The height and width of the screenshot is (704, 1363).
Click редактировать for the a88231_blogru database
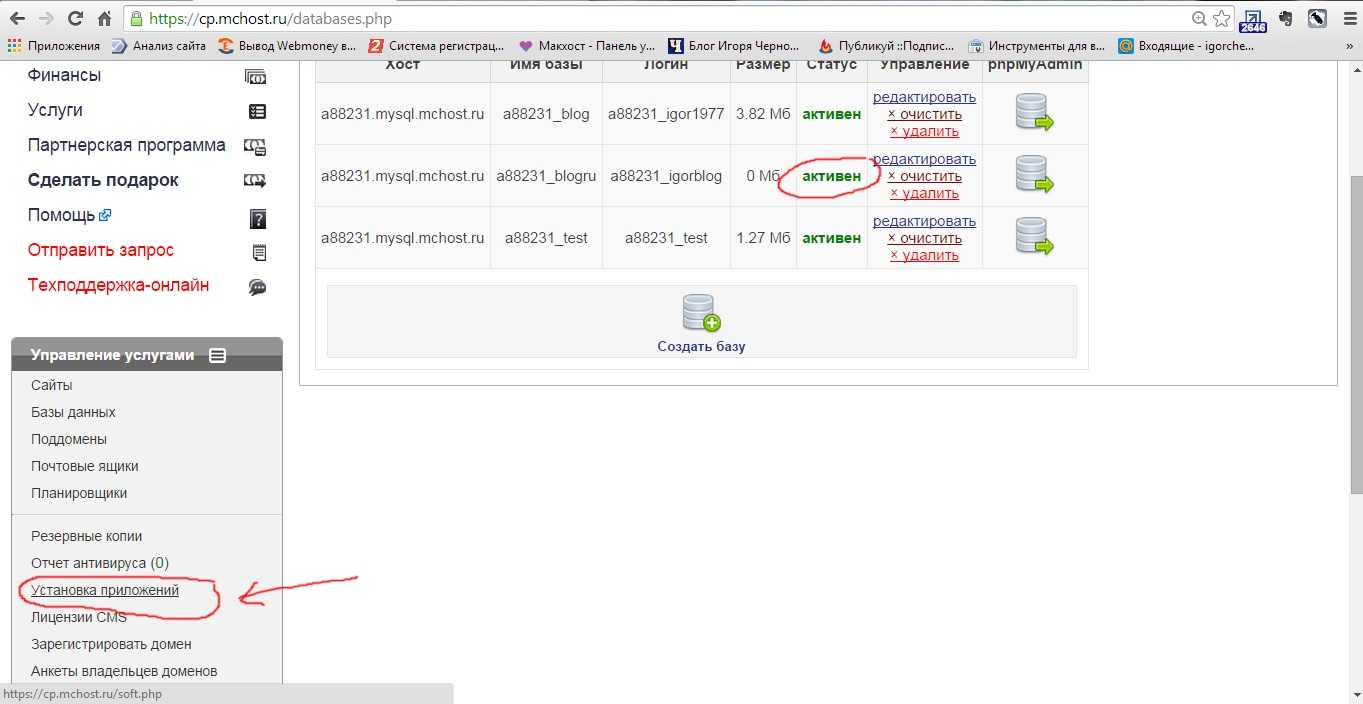point(924,159)
